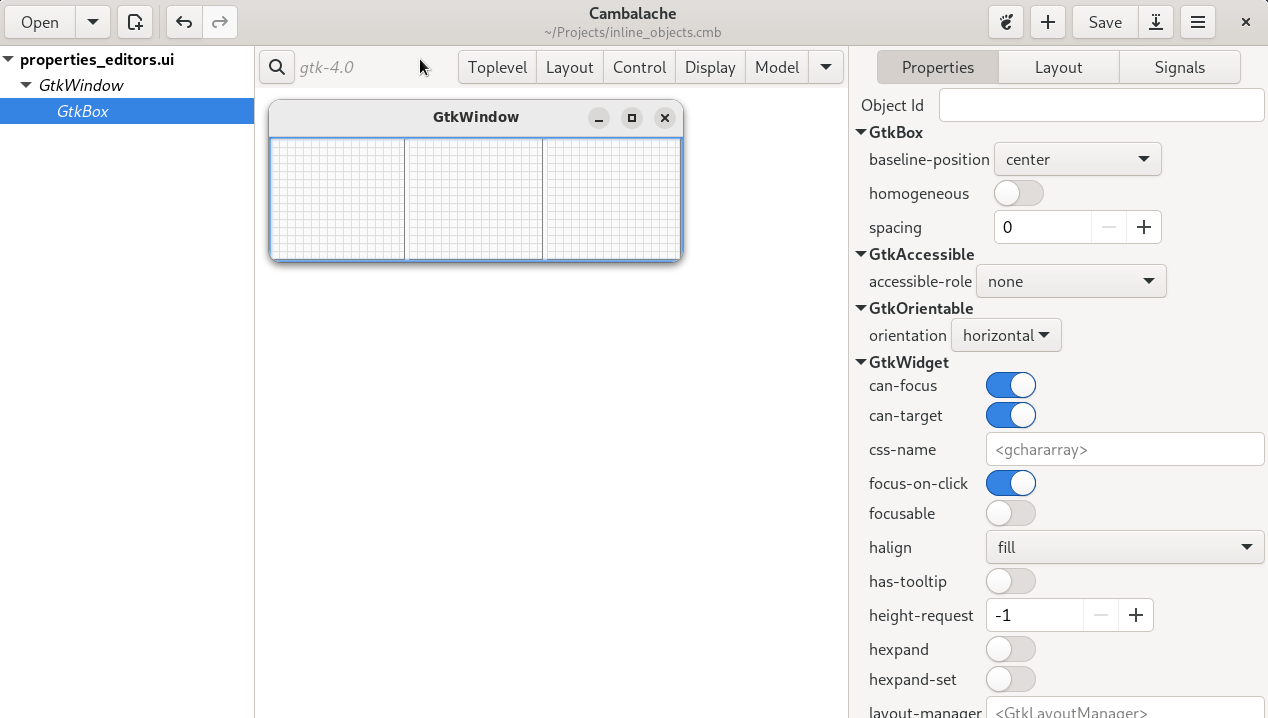Open the baseline-position dropdown
Image resolution: width=1268 pixels, height=718 pixels.
[1078, 159]
